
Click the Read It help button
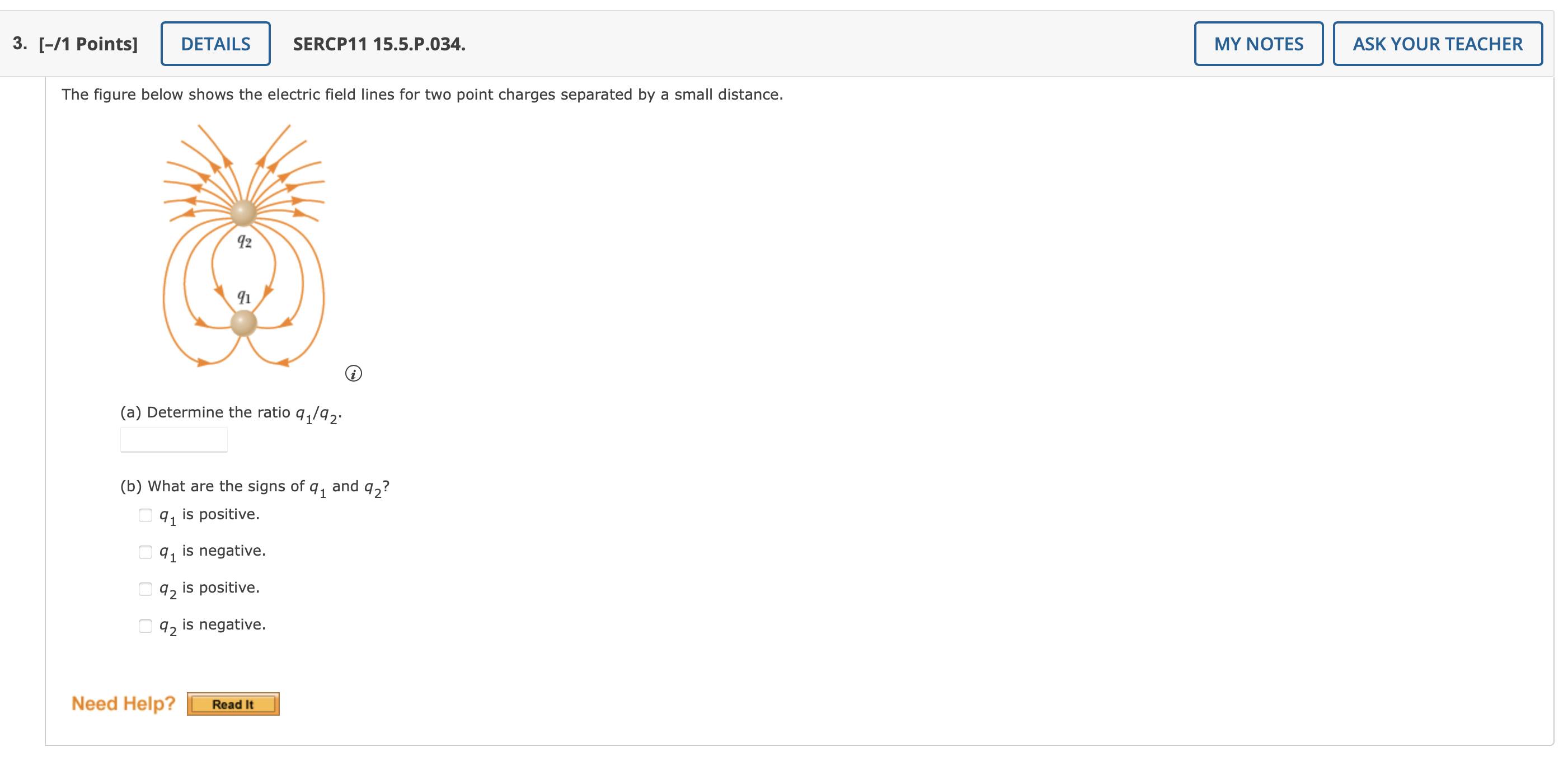(x=233, y=704)
